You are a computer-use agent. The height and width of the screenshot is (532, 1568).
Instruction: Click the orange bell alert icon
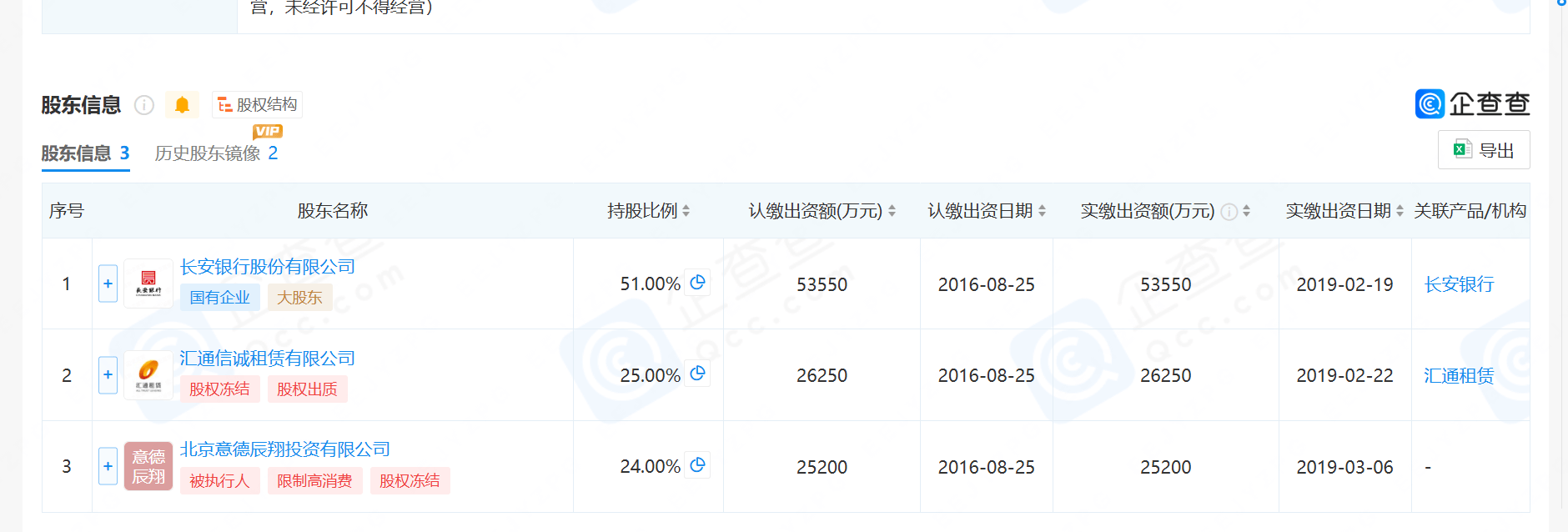pyautogui.click(x=182, y=105)
